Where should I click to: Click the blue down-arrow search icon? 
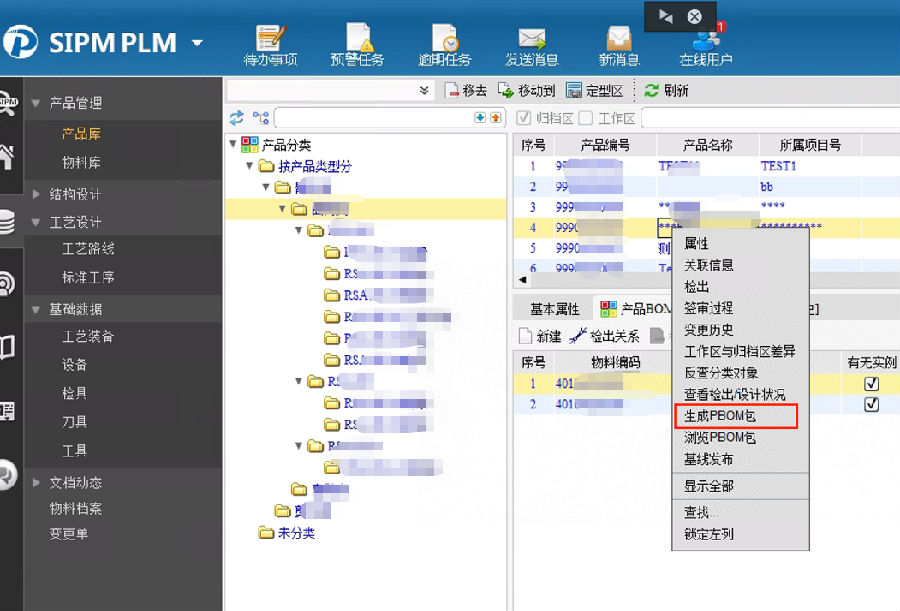pos(480,118)
